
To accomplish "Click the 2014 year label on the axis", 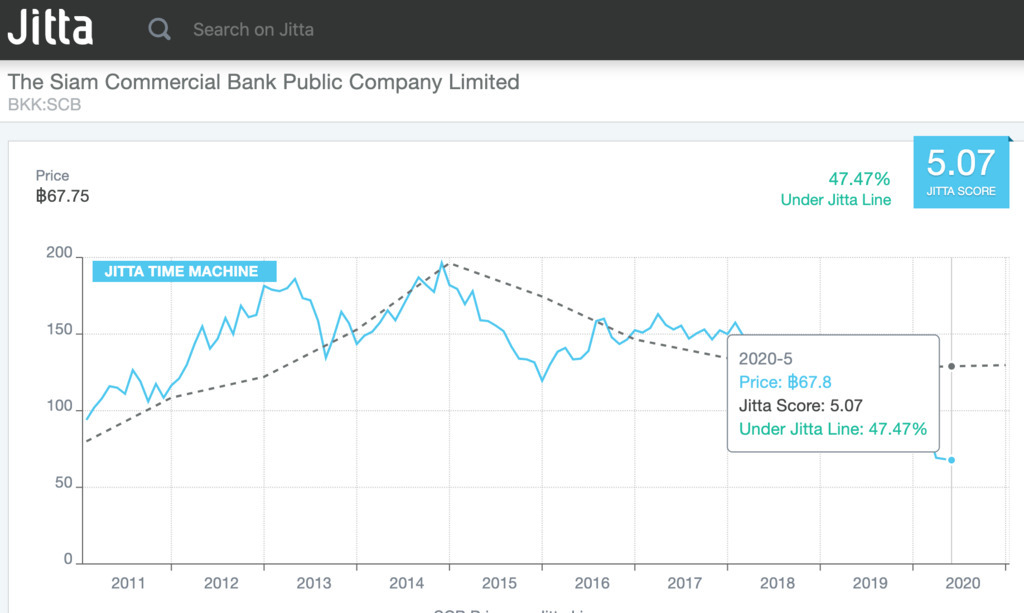I will [x=407, y=583].
